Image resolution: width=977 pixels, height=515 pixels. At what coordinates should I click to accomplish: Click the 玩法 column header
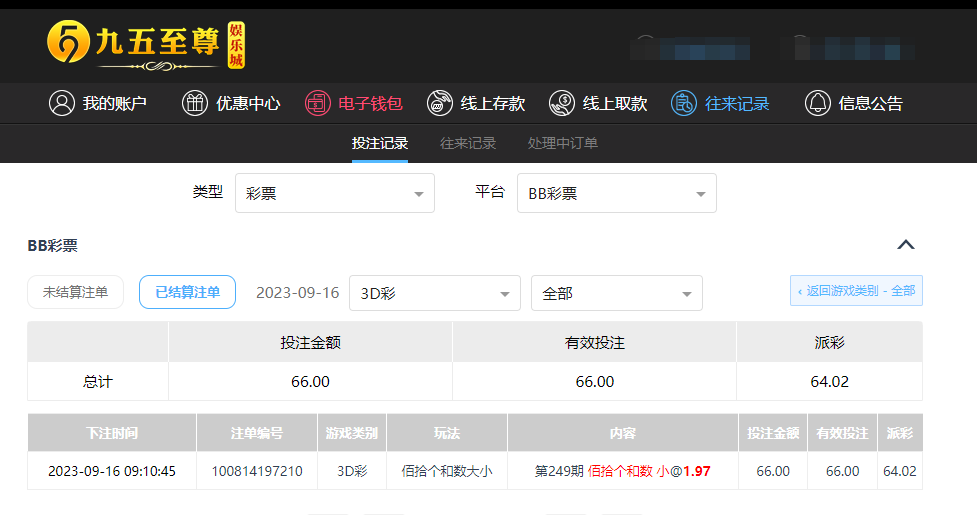point(447,433)
